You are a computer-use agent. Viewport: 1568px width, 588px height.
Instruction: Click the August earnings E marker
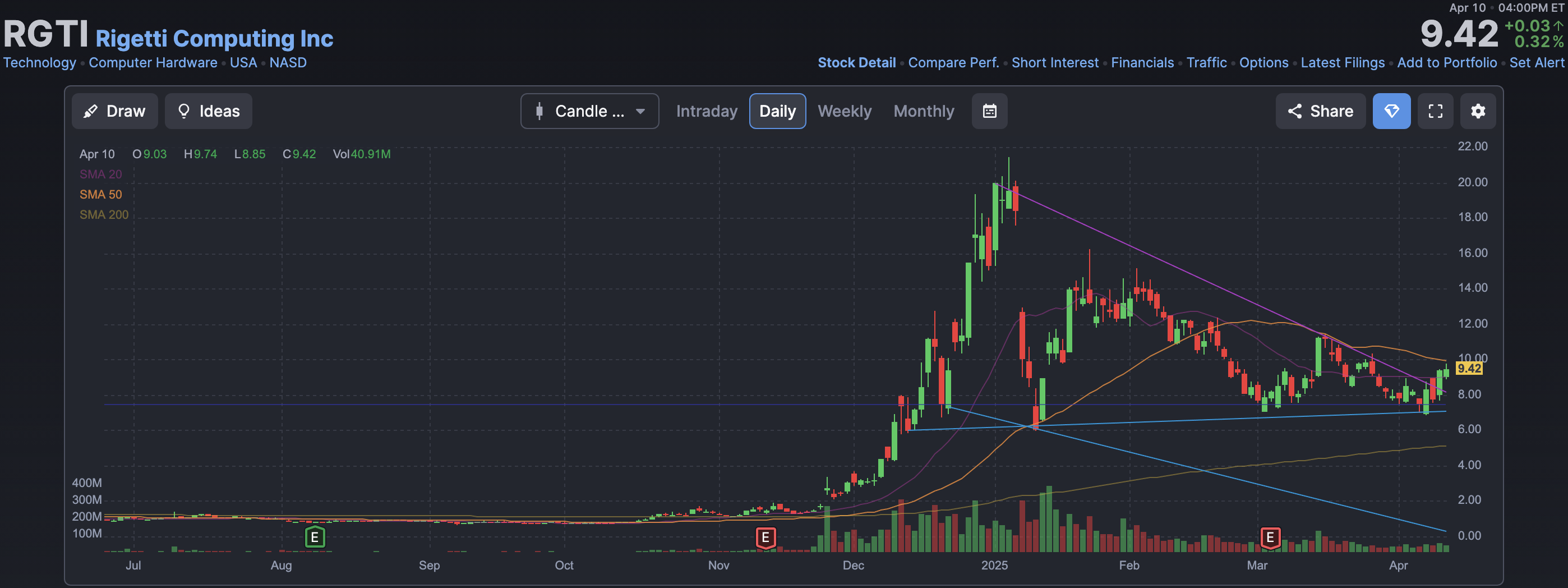[x=315, y=538]
